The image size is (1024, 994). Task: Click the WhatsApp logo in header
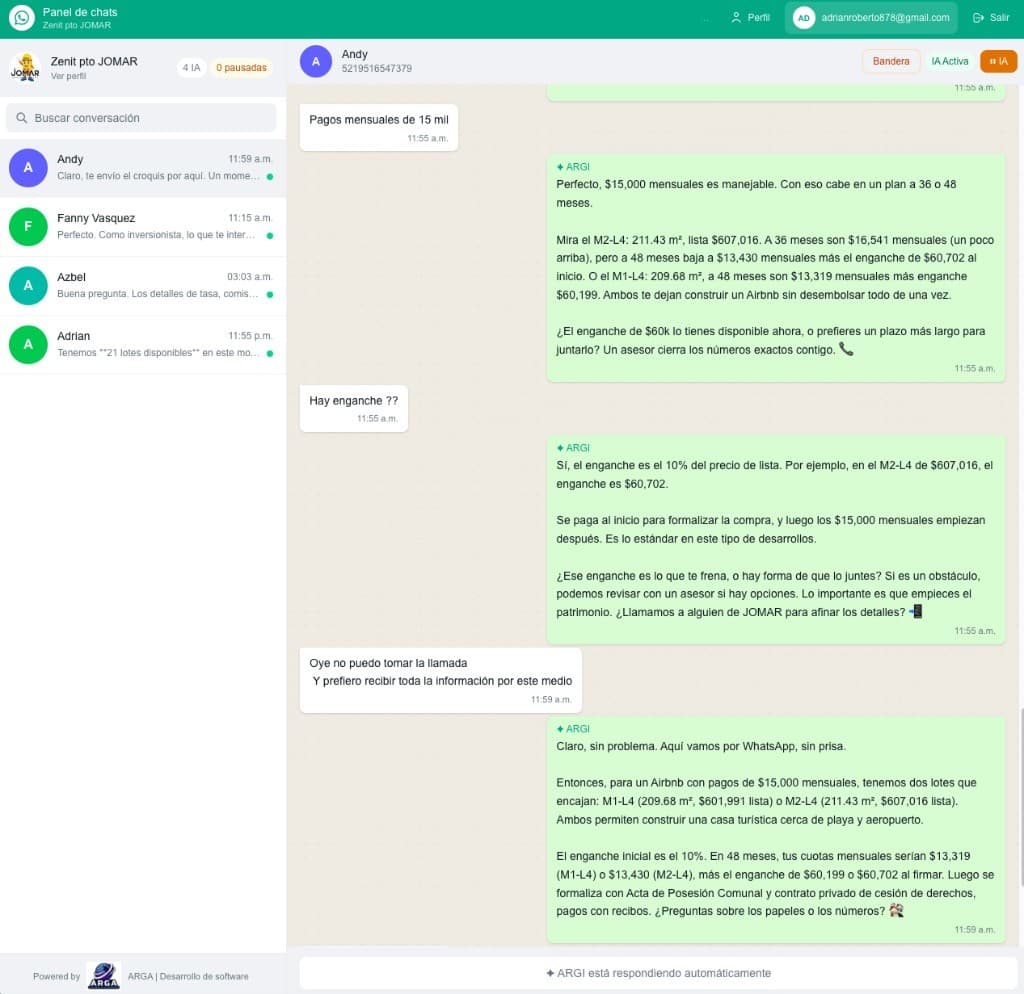22,18
